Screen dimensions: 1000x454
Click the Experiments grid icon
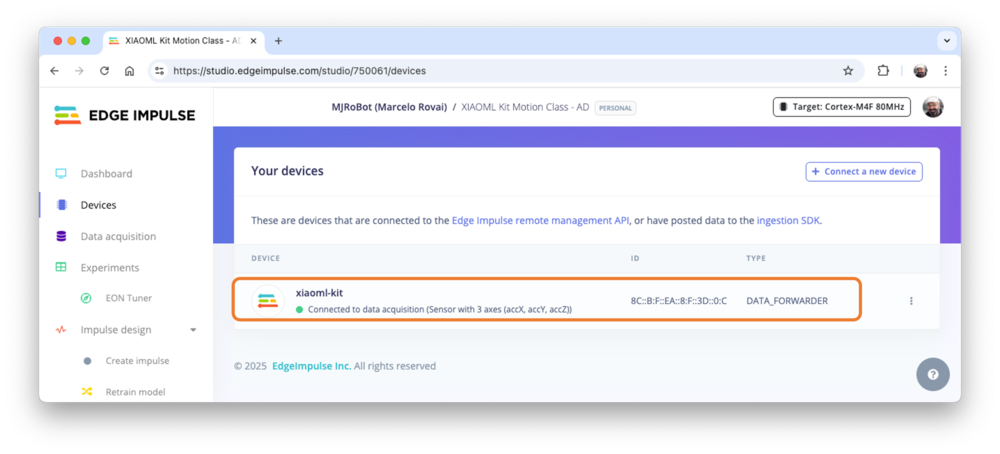point(61,268)
